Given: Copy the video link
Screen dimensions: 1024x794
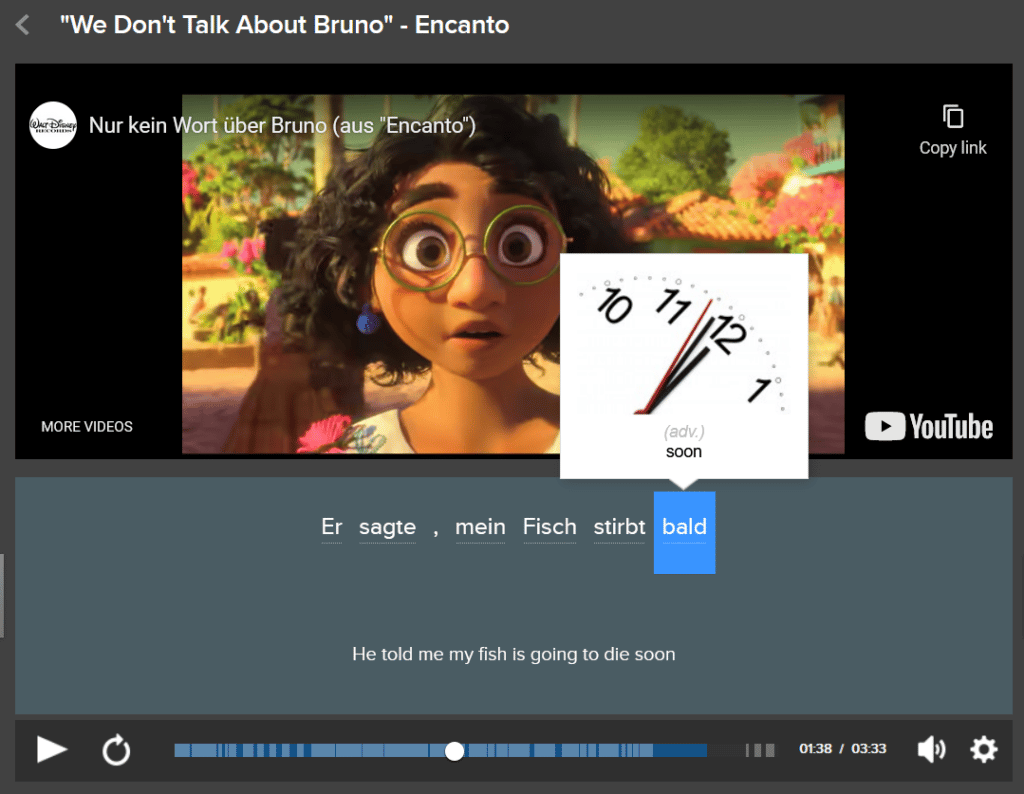Looking at the screenshot, I should (952, 127).
